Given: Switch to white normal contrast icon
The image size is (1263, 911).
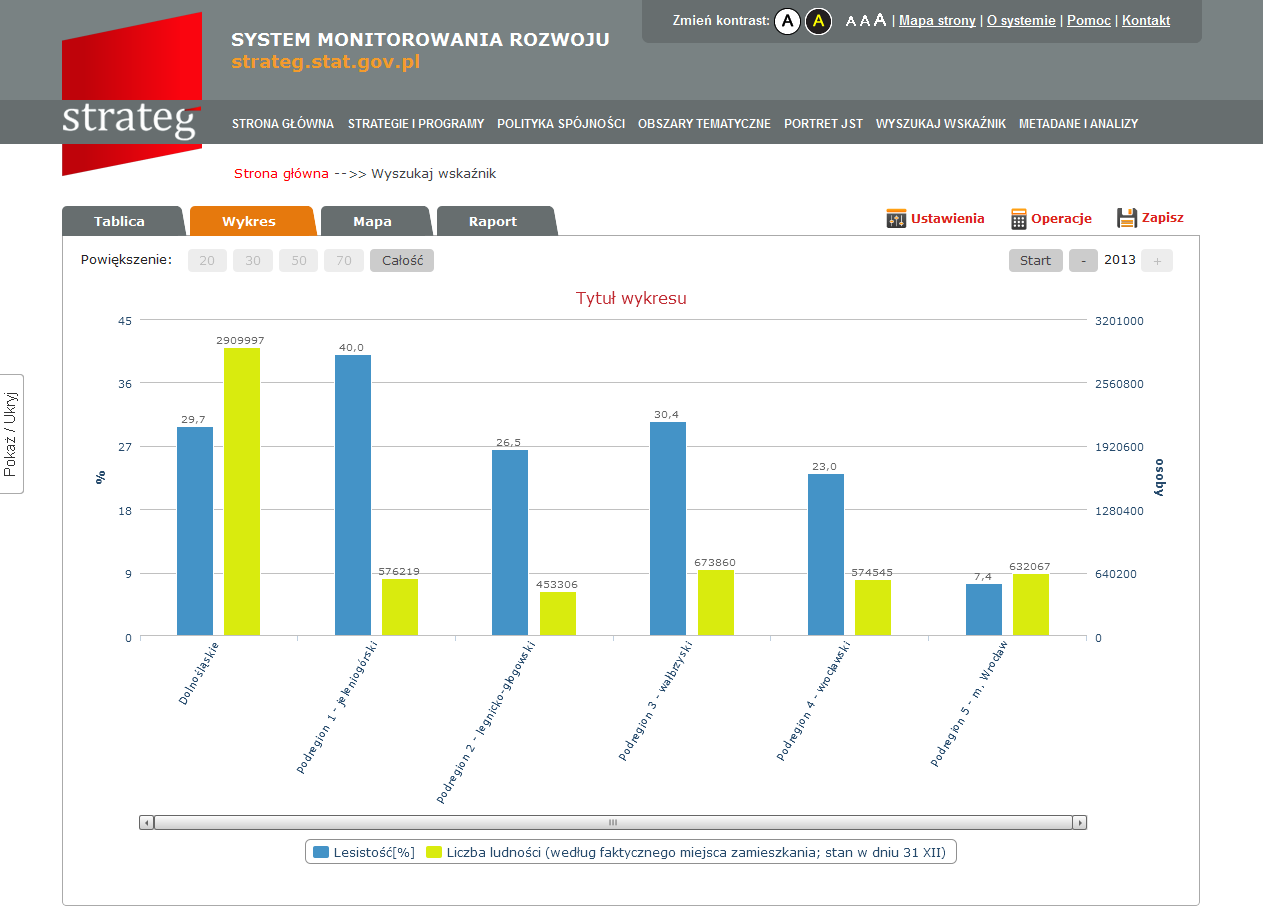Looking at the screenshot, I should [x=788, y=21].
